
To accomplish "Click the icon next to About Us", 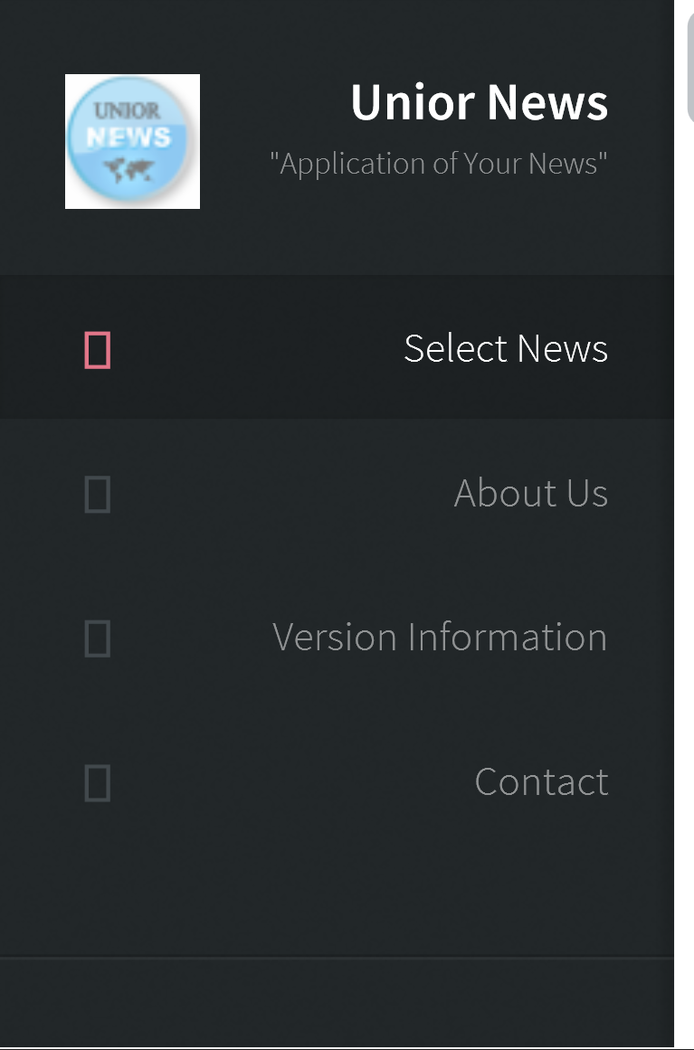I will [x=97, y=494].
